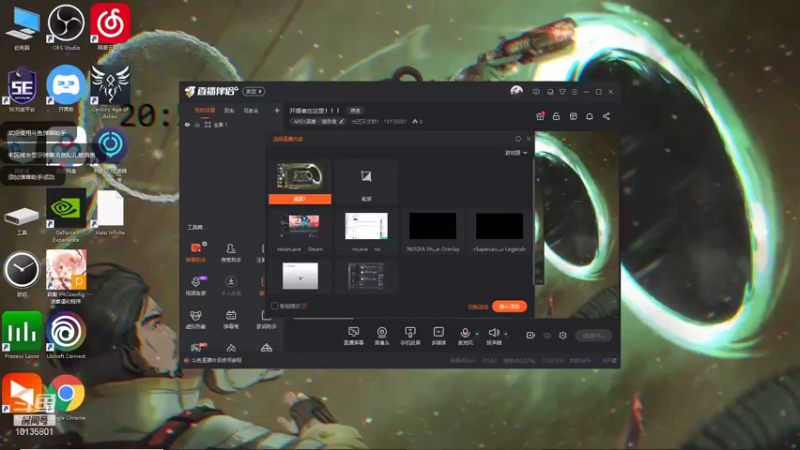
Task: Select the Steam window thumbnail
Action: tap(300, 232)
